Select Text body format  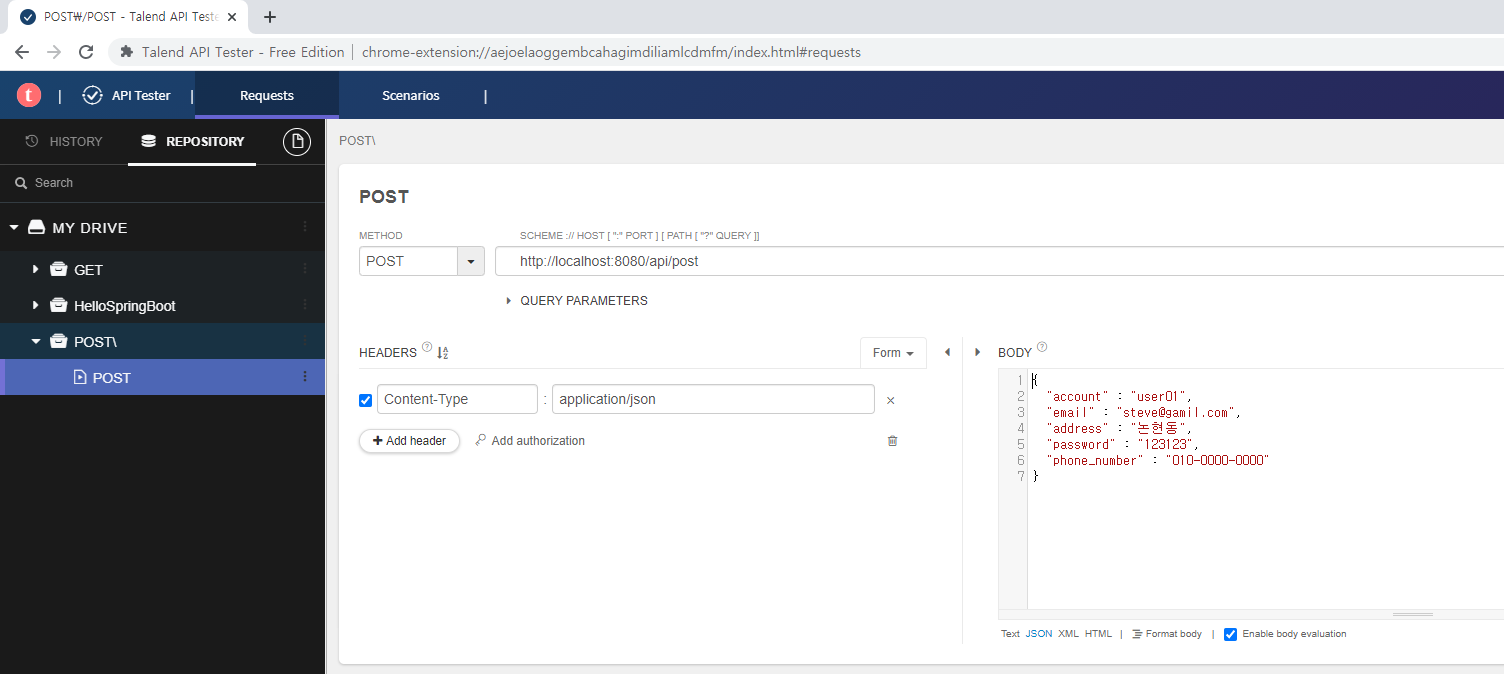1010,634
